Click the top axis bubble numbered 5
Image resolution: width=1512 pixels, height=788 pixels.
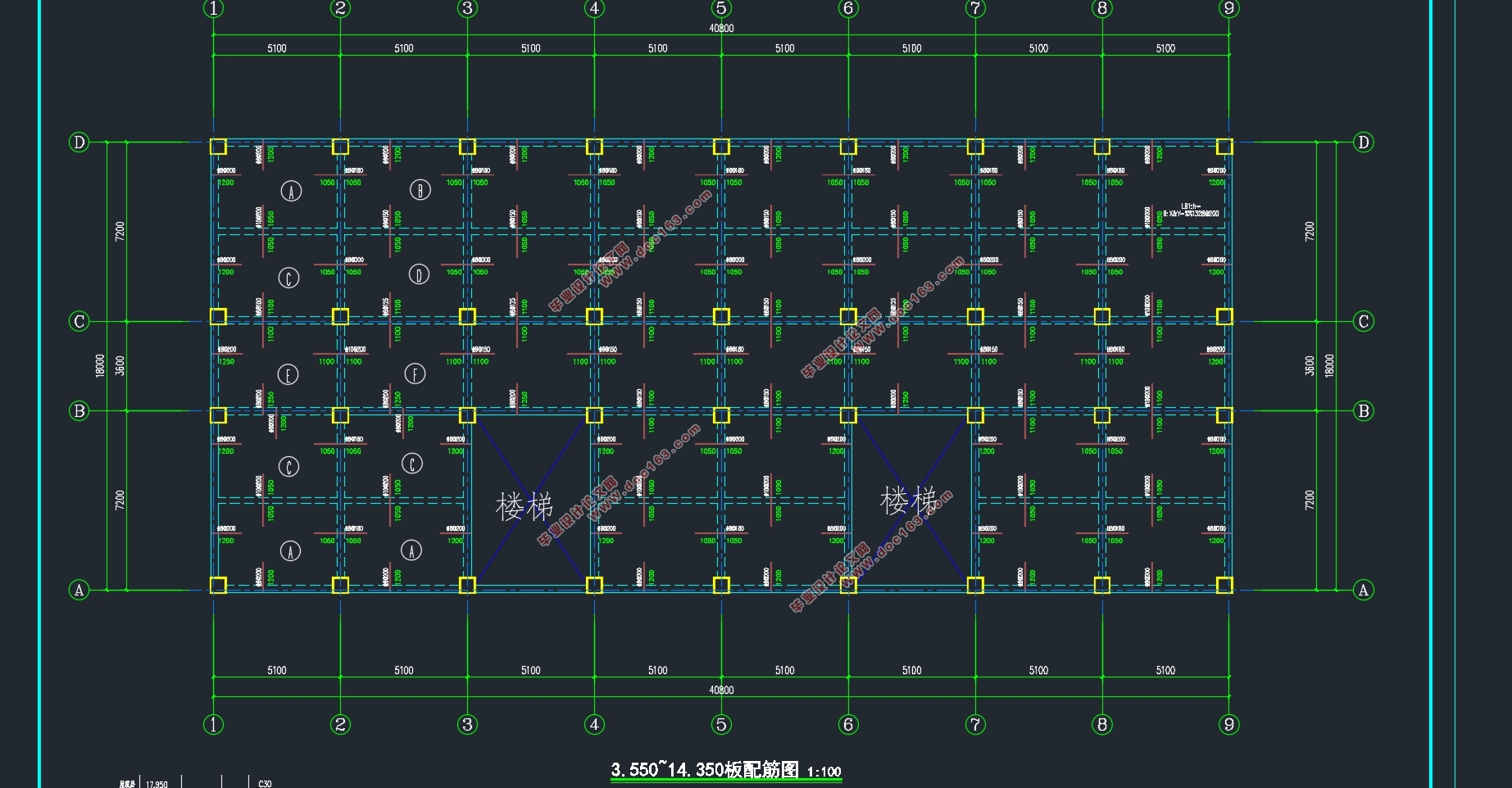tap(721, 8)
